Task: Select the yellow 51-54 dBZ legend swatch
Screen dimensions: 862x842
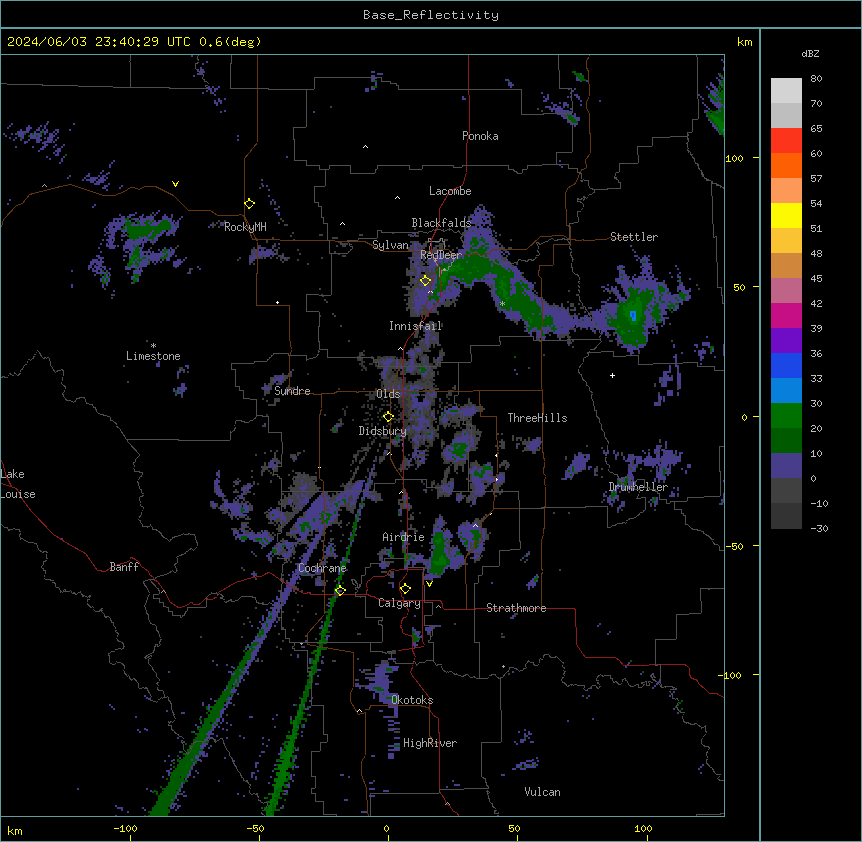Action: [786, 215]
